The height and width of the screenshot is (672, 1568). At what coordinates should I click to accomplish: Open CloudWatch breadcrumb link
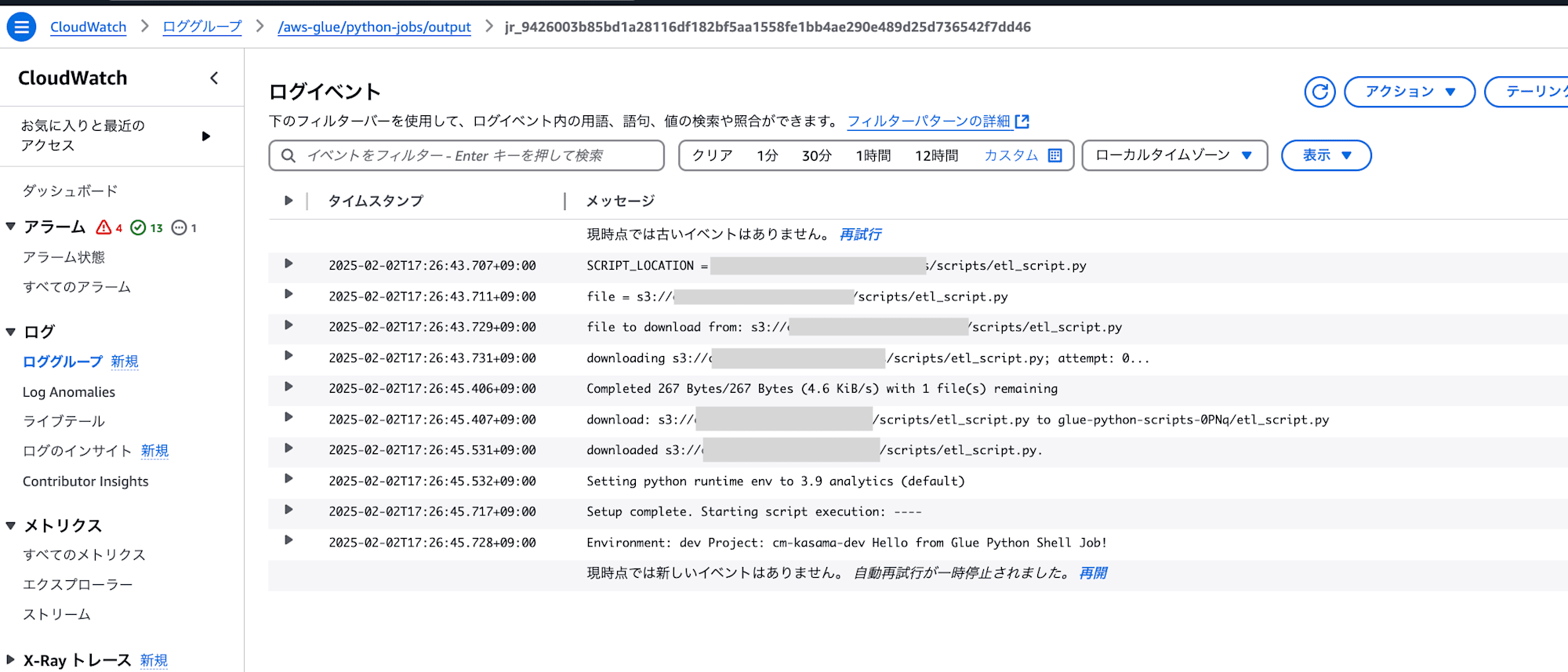click(x=88, y=27)
